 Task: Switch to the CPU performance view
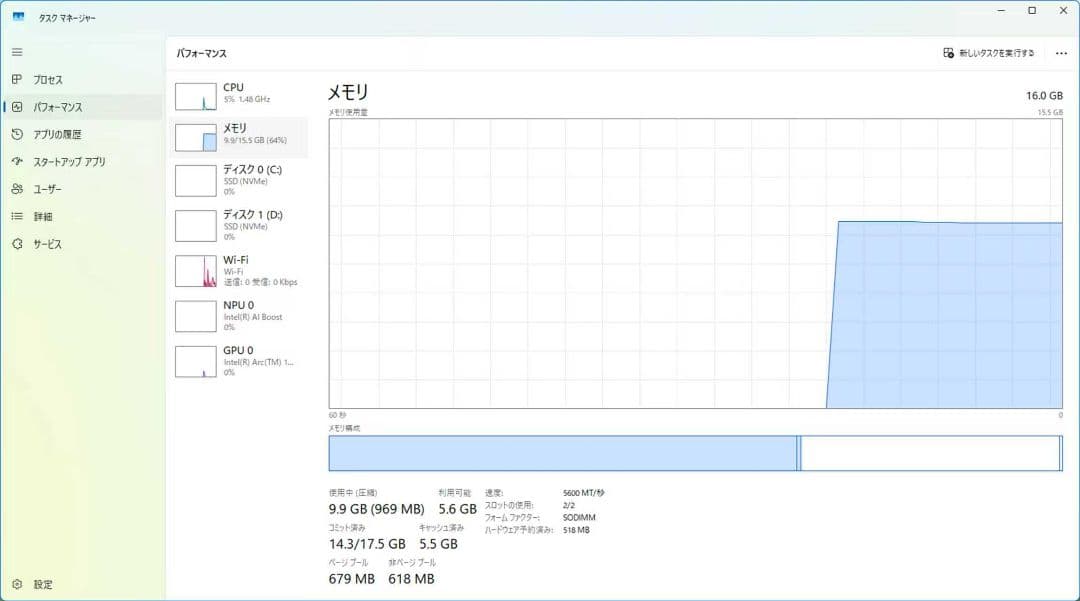[x=240, y=95]
